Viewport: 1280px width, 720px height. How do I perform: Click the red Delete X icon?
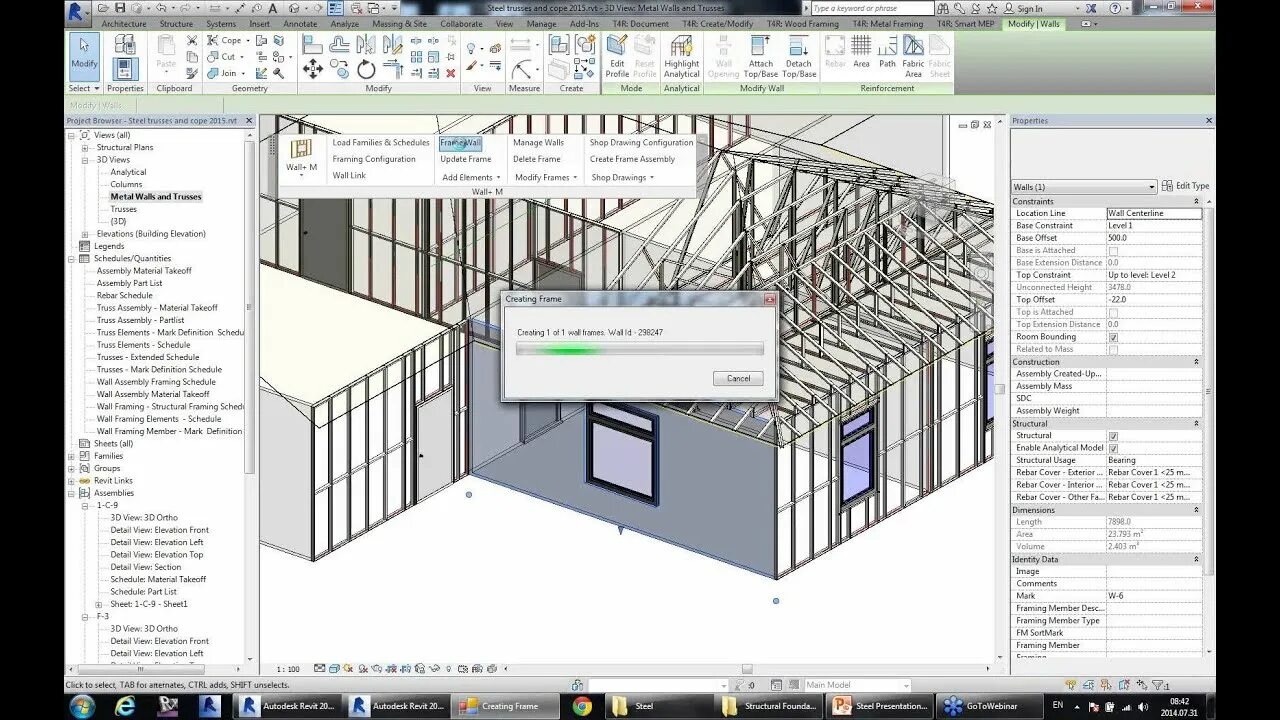pos(450,73)
